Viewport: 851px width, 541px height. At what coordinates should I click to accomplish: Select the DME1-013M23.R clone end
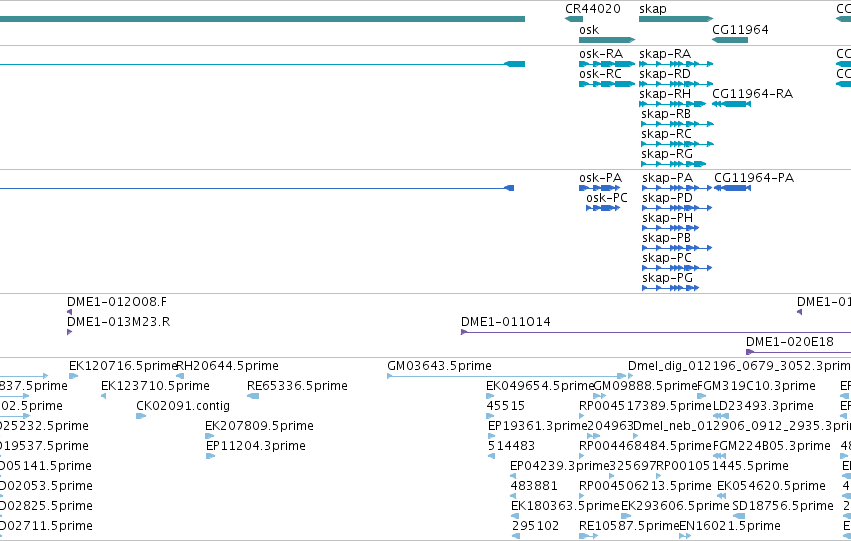click(69, 332)
